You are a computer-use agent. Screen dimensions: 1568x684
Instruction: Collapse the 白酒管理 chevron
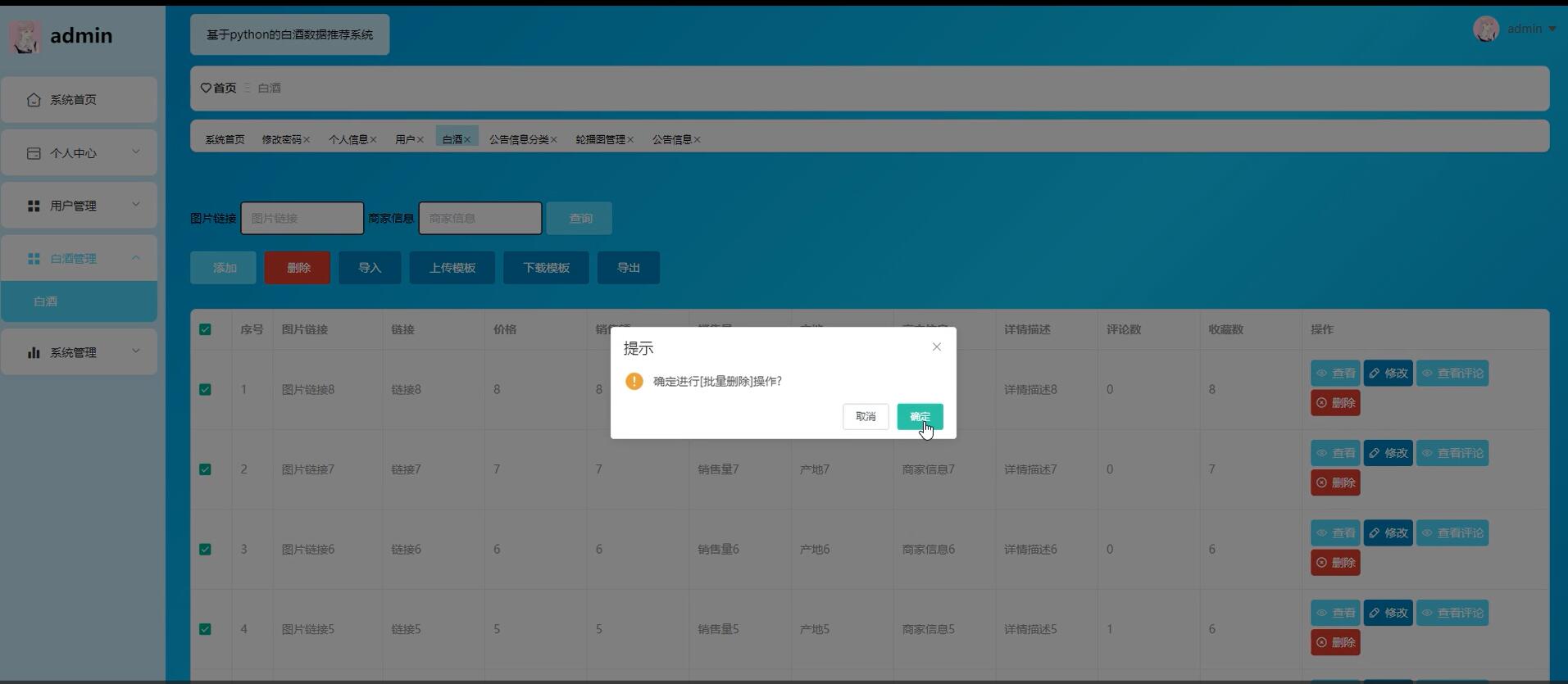[x=136, y=257]
